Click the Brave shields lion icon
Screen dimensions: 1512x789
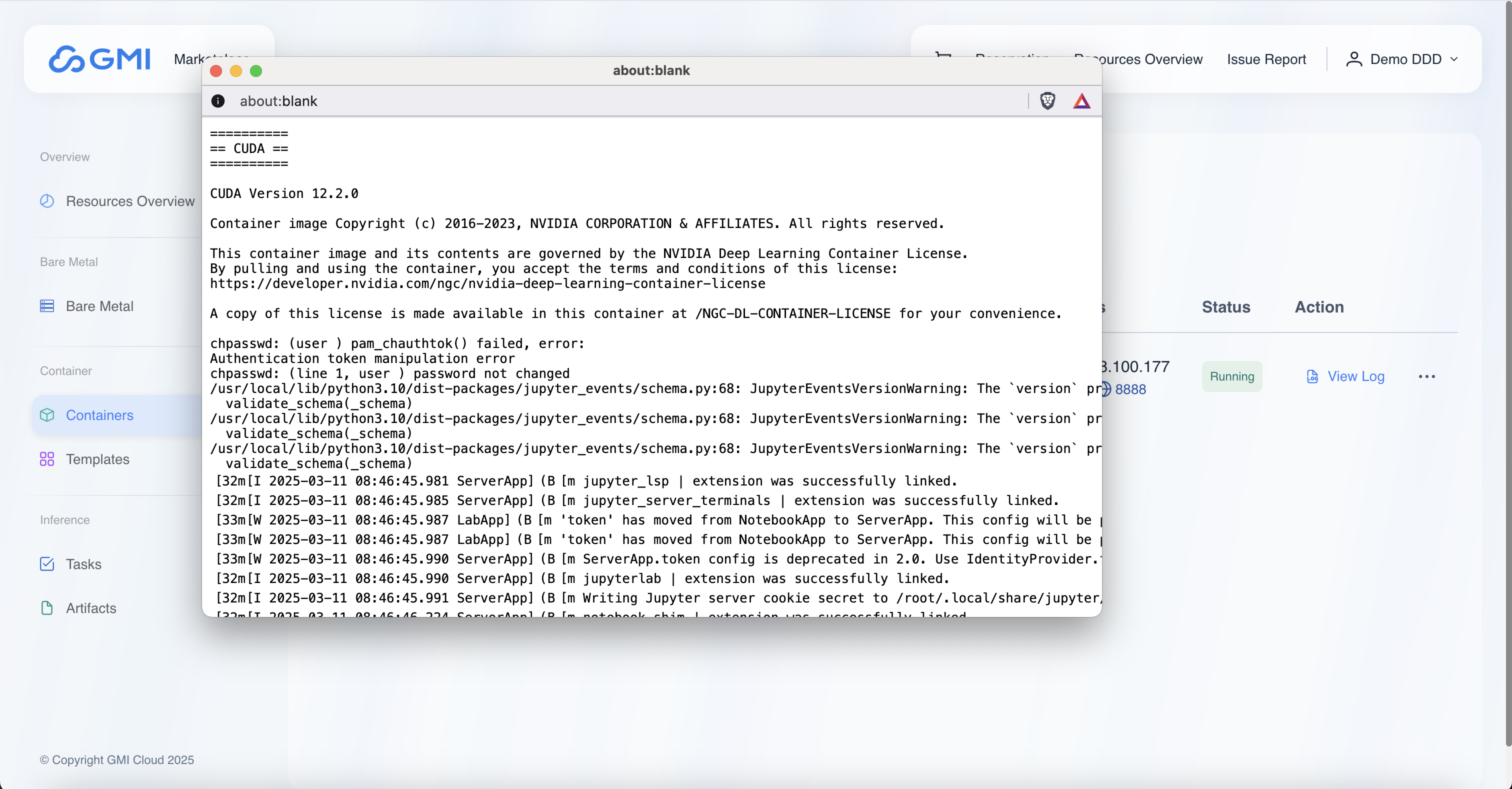tap(1047, 101)
